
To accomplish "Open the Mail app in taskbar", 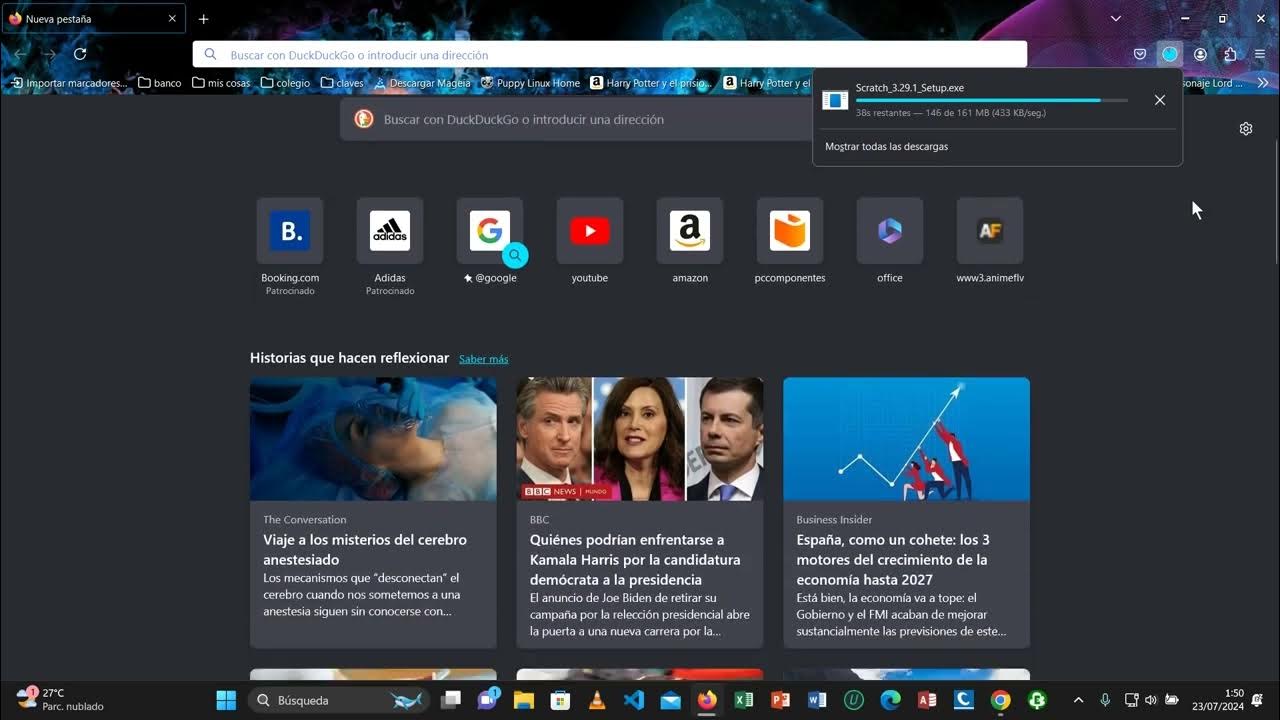I will pyautogui.click(x=670, y=700).
